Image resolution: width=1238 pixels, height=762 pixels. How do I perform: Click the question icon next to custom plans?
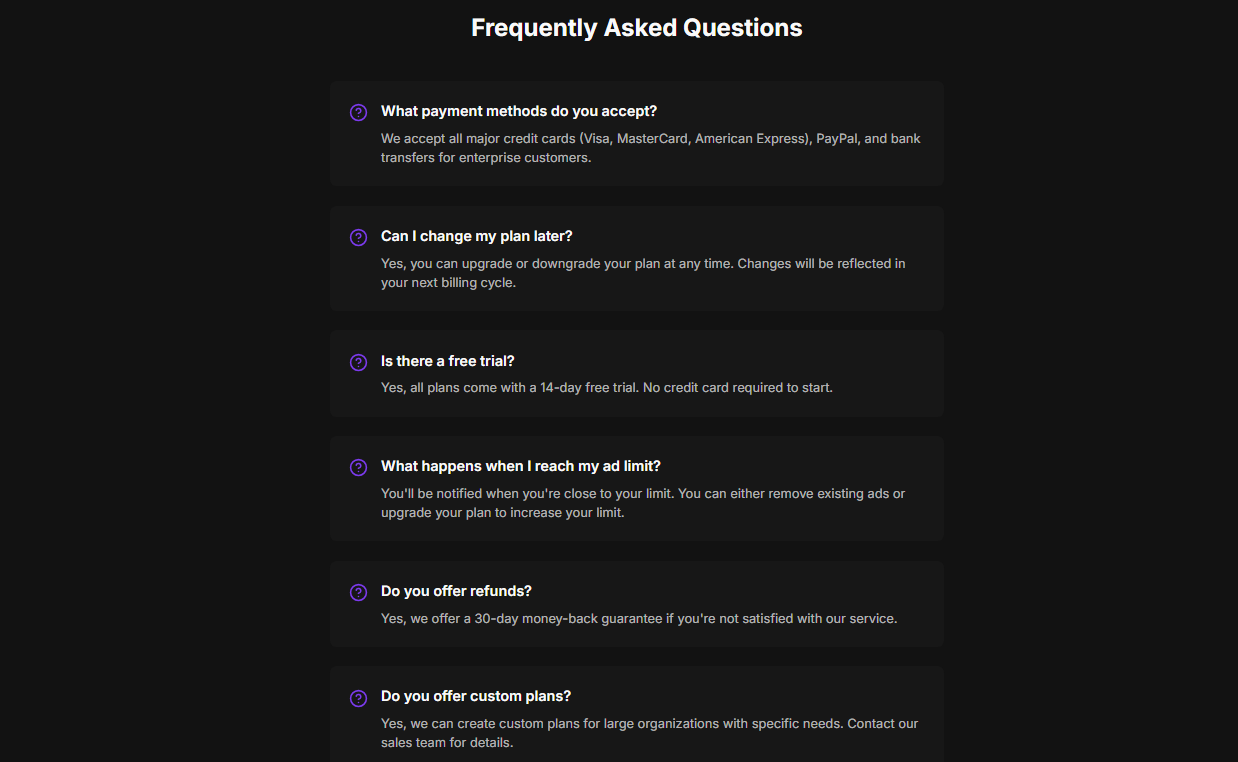click(358, 697)
